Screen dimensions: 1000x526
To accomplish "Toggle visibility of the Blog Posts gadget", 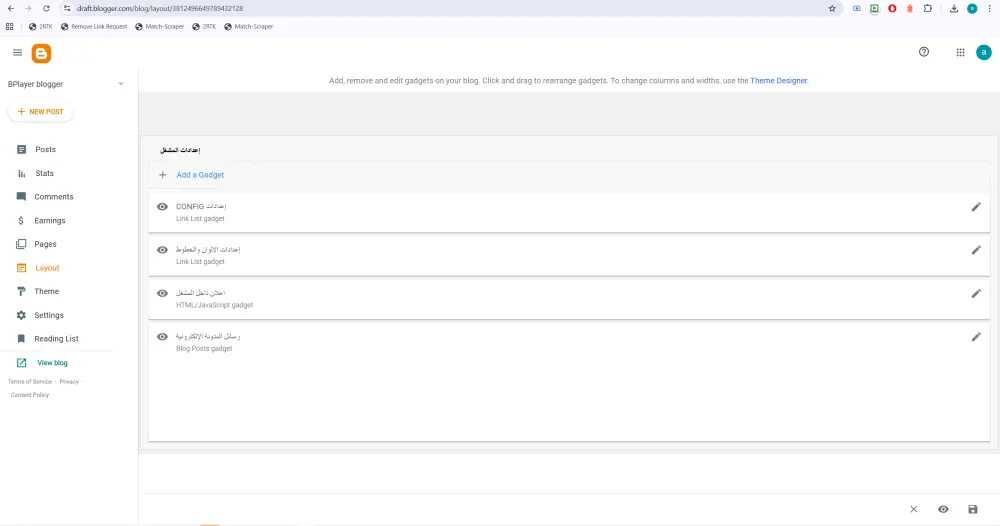I will tap(163, 337).
